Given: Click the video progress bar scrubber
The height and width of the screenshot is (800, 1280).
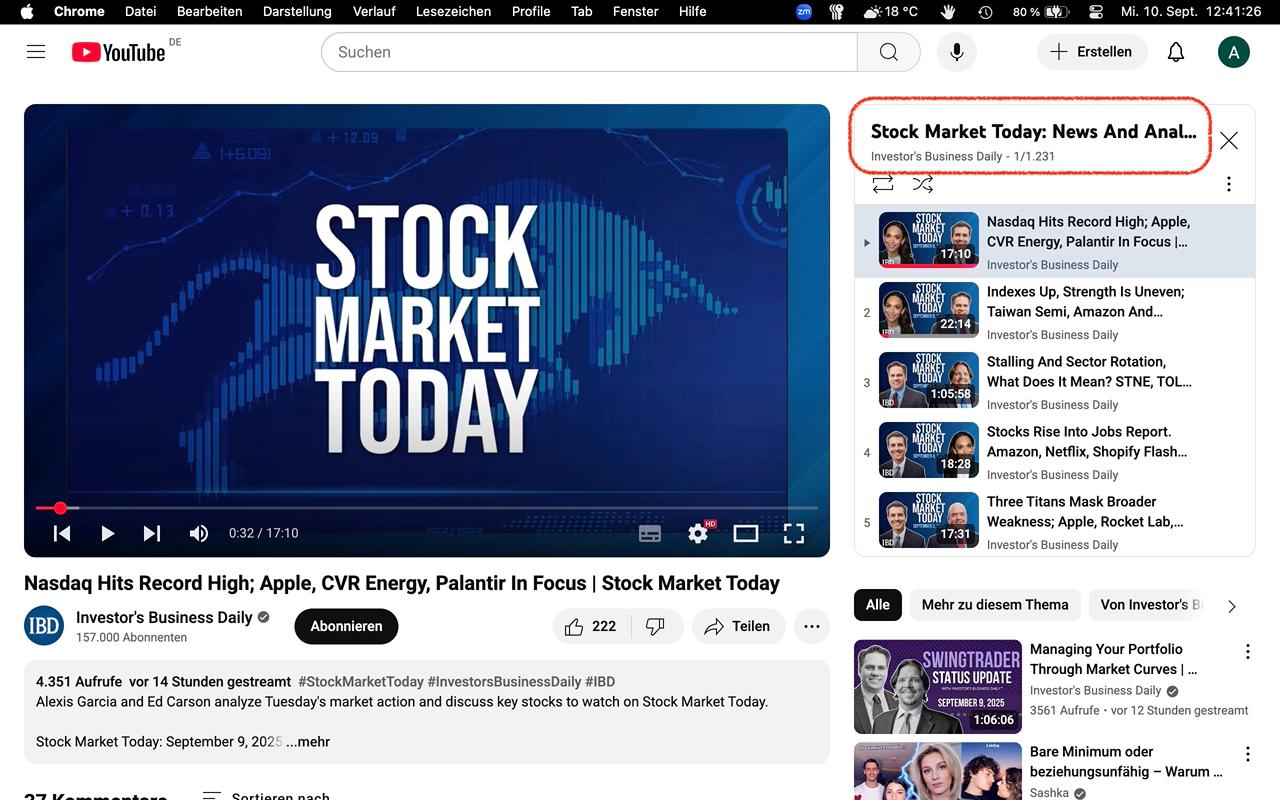Looking at the screenshot, I should pos(60,508).
